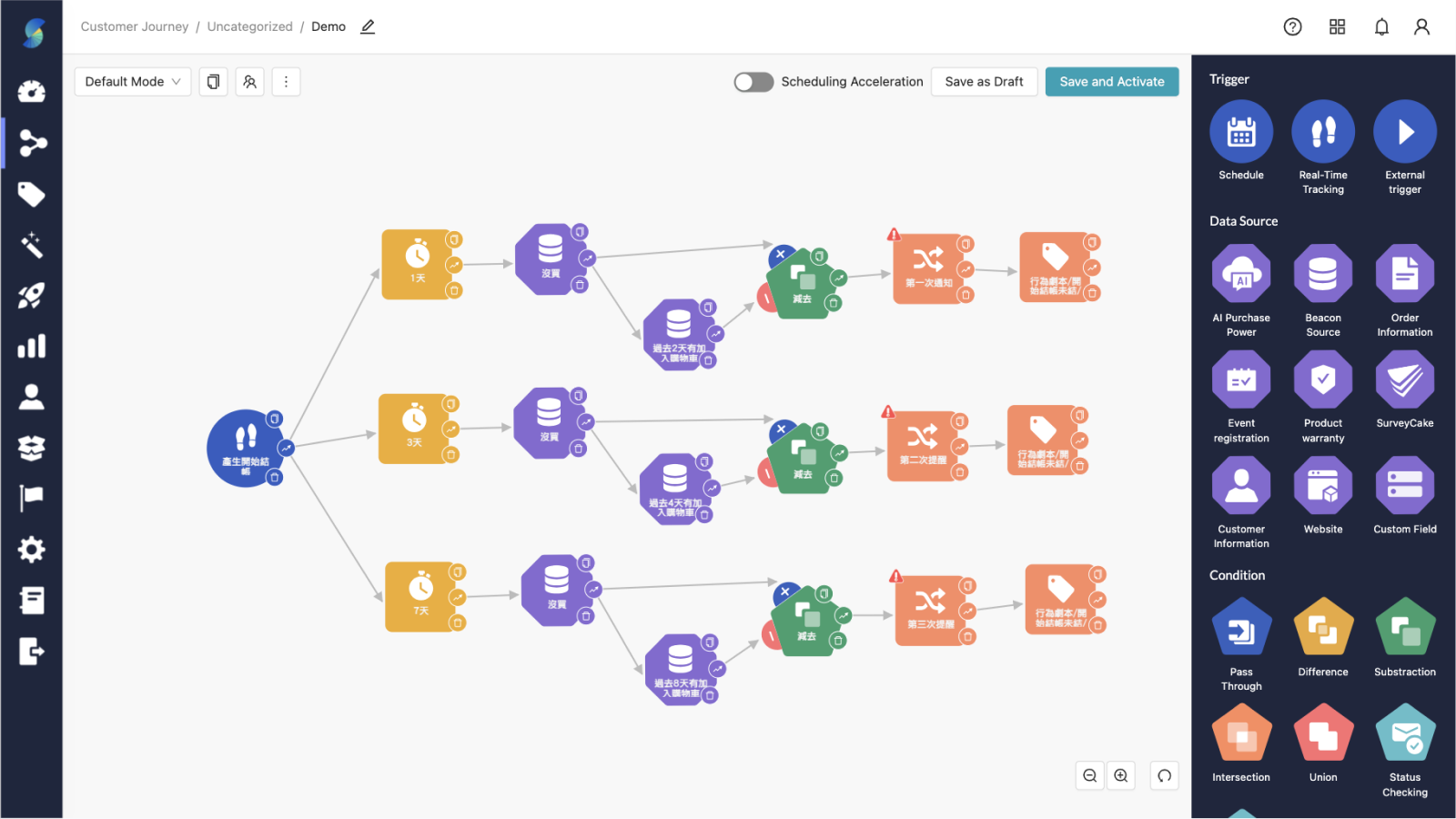Click the Uncategorized breadcrumb link

coord(249,26)
